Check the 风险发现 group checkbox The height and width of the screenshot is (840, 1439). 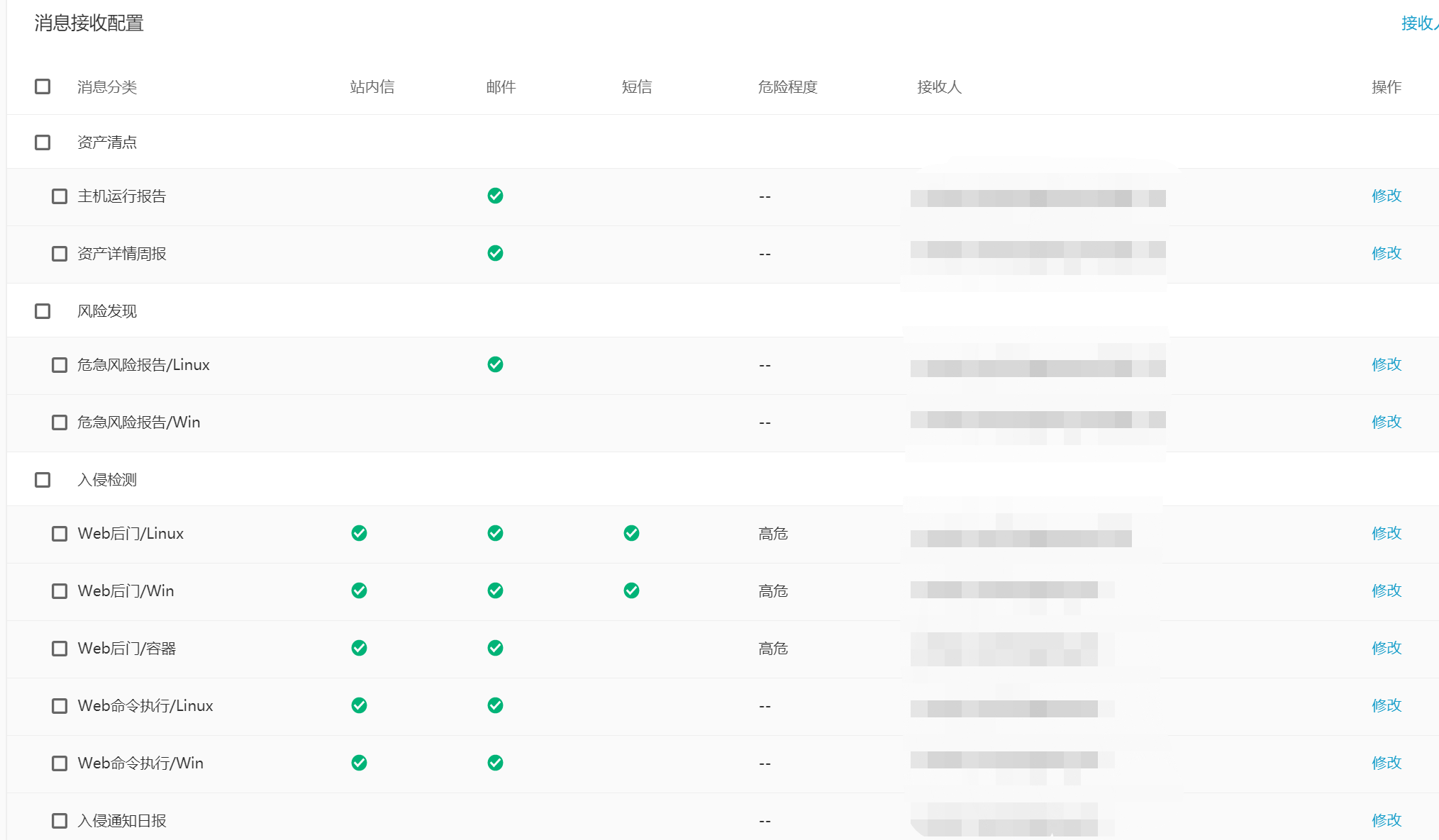tap(43, 311)
